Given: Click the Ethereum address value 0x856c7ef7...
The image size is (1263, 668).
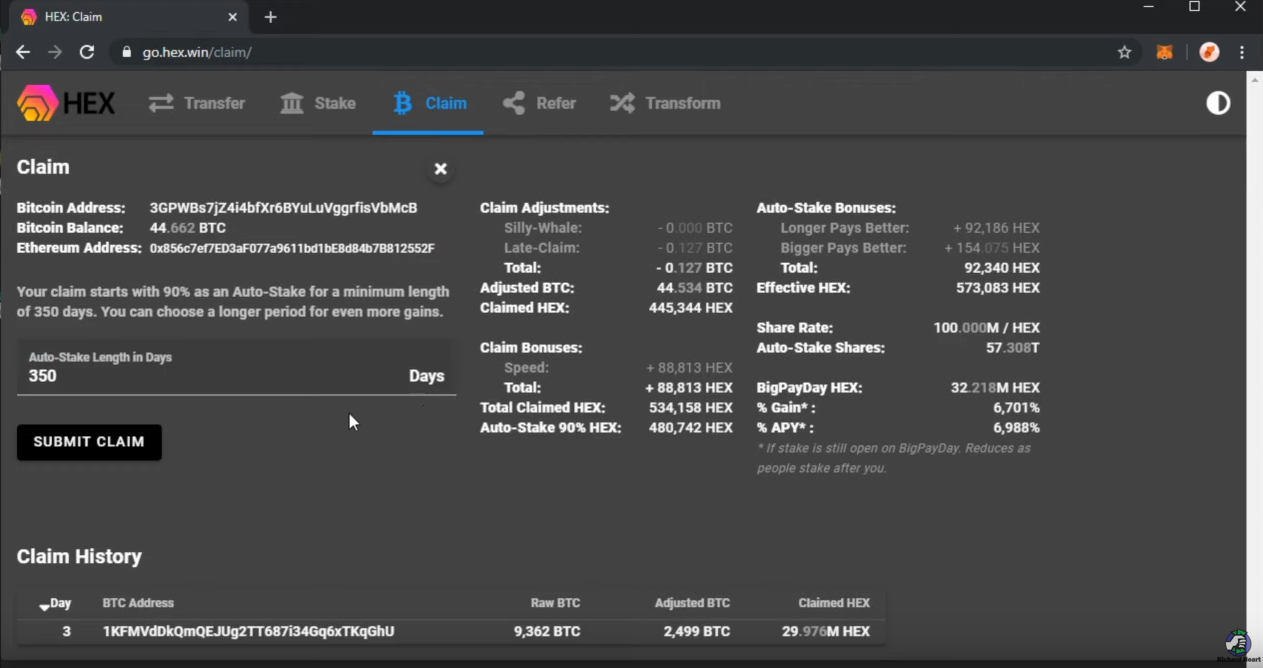Looking at the screenshot, I should [x=292, y=248].
